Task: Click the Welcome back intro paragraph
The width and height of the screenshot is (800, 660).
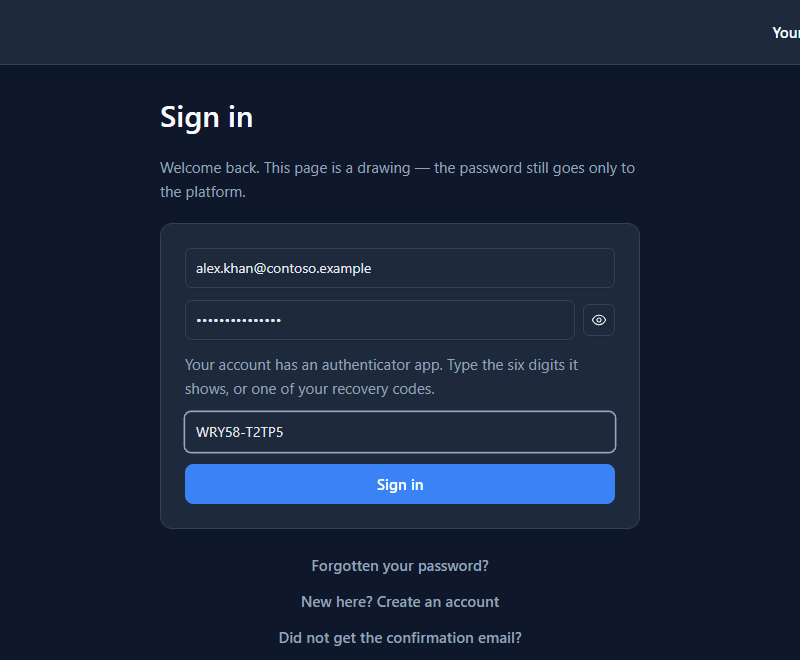Action: coord(397,180)
